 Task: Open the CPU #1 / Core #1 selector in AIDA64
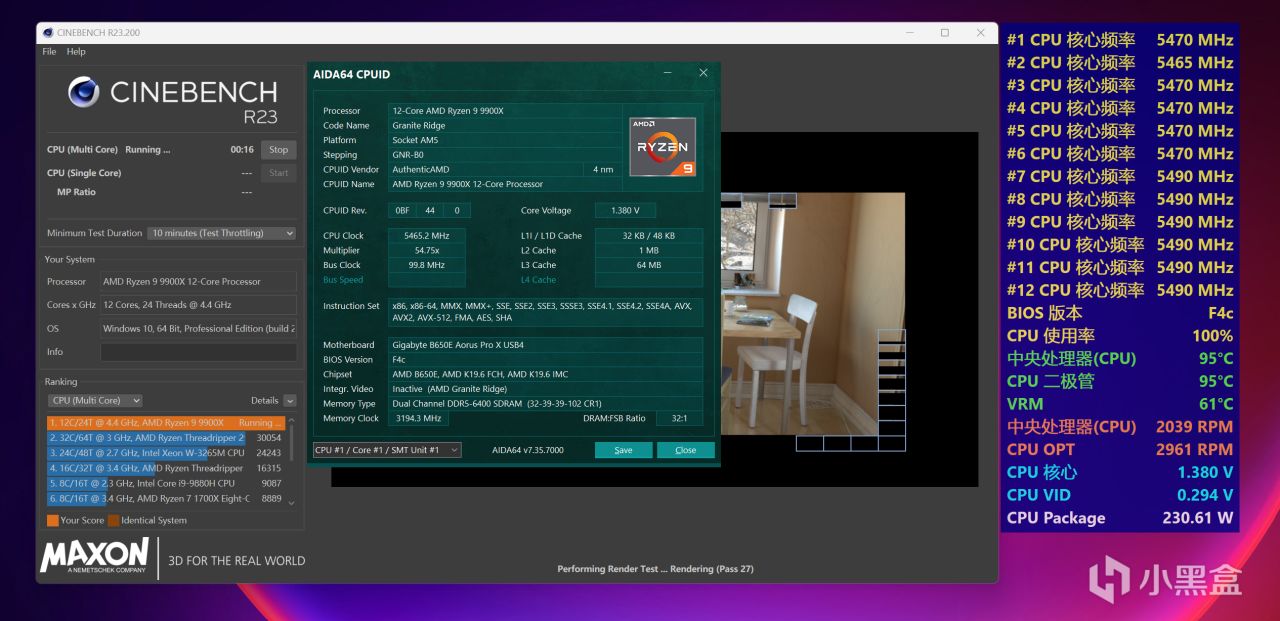[x=387, y=450]
